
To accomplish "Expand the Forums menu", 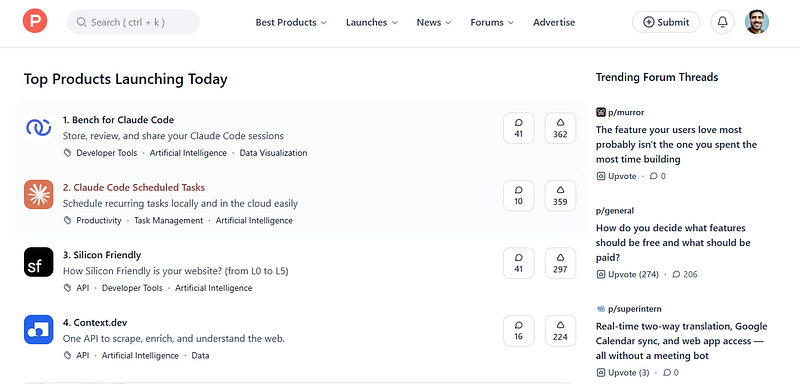I will tap(492, 22).
